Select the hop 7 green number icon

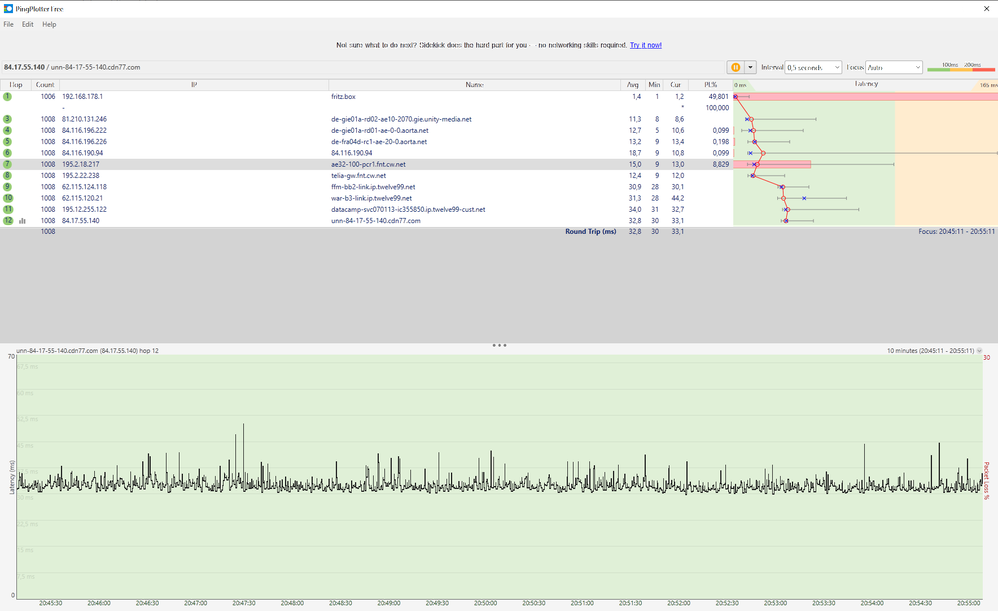pyautogui.click(x=7, y=164)
